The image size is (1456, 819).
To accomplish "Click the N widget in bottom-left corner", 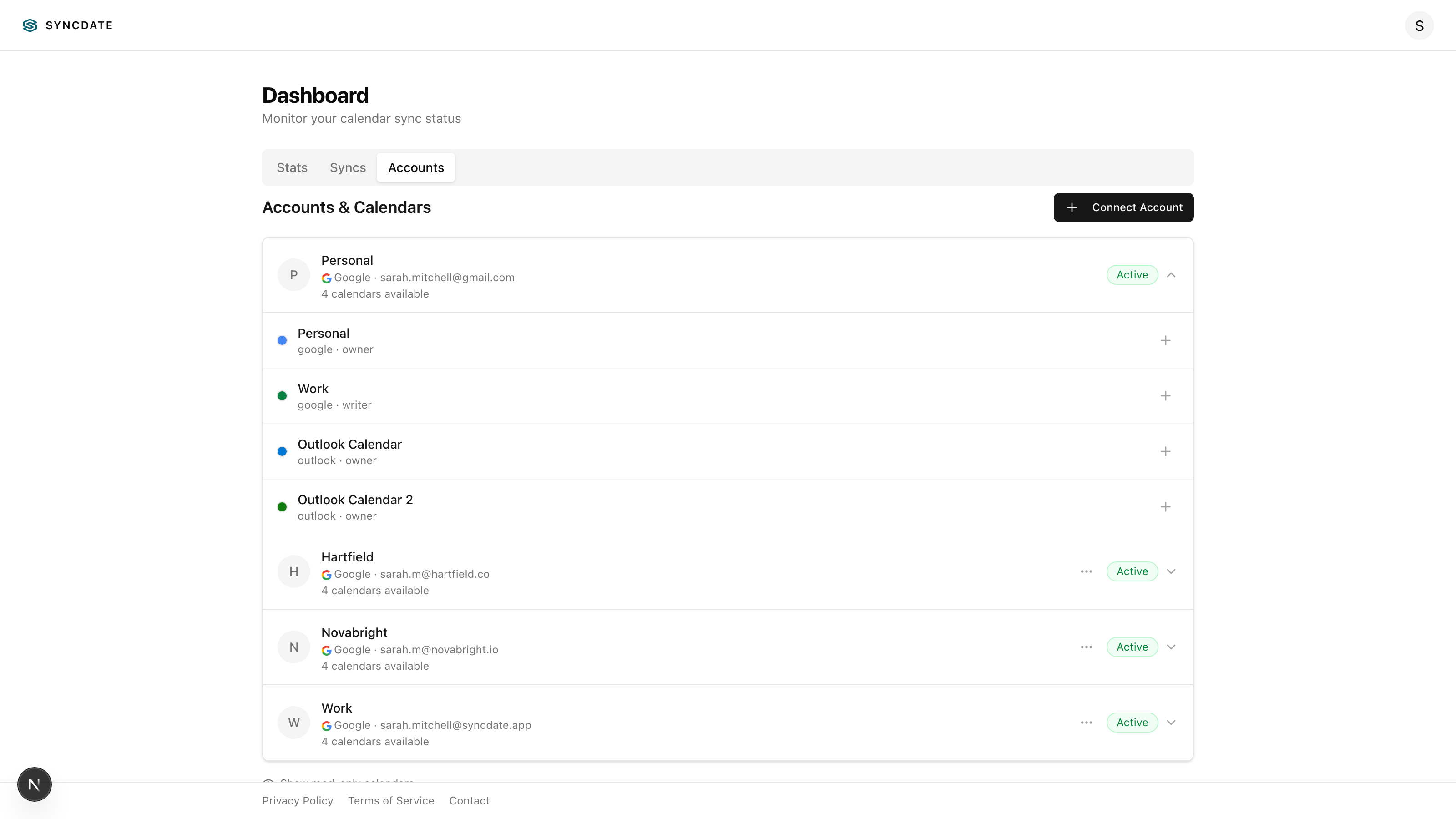I will (x=34, y=784).
